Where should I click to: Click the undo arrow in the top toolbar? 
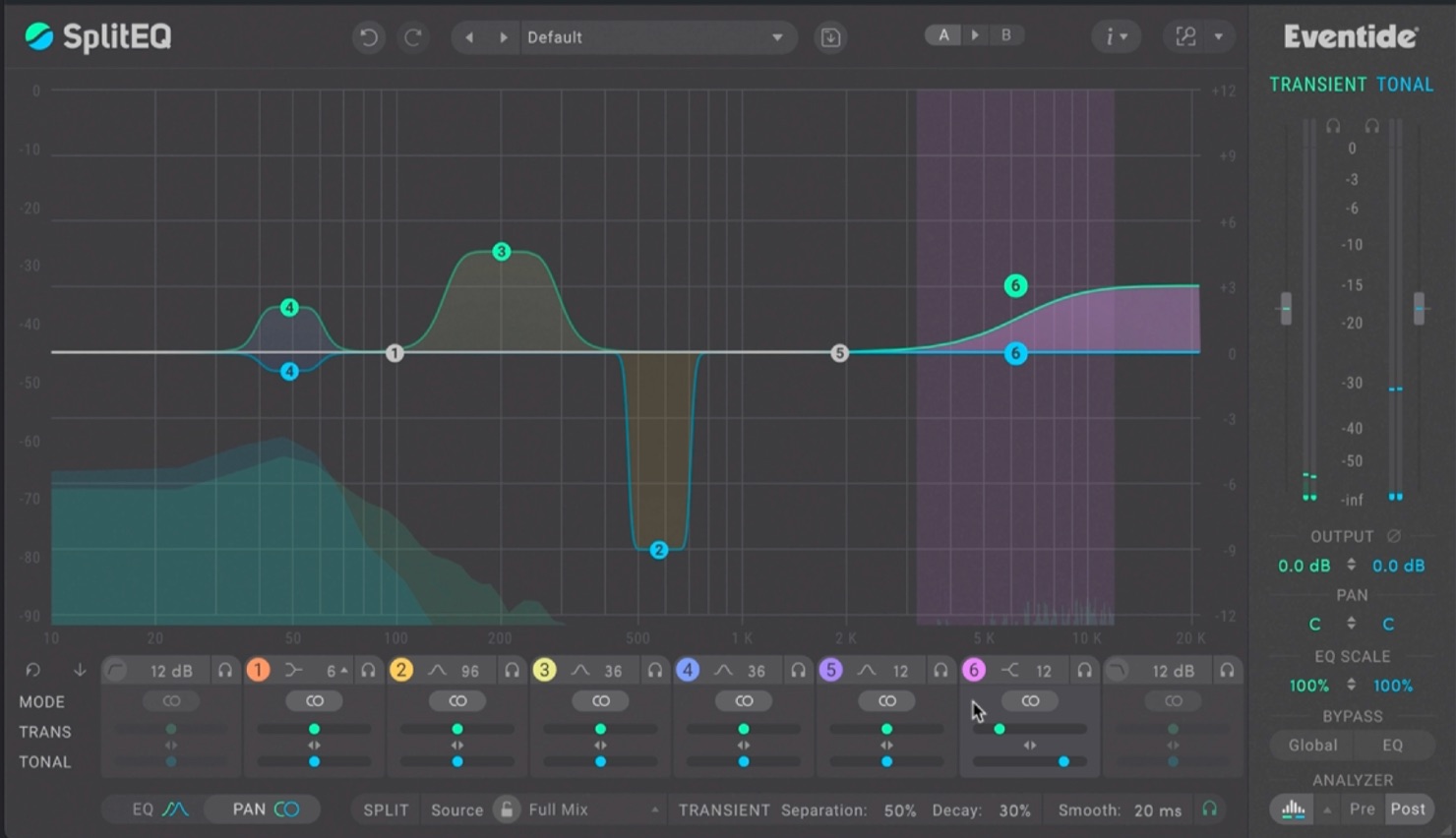coord(369,37)
